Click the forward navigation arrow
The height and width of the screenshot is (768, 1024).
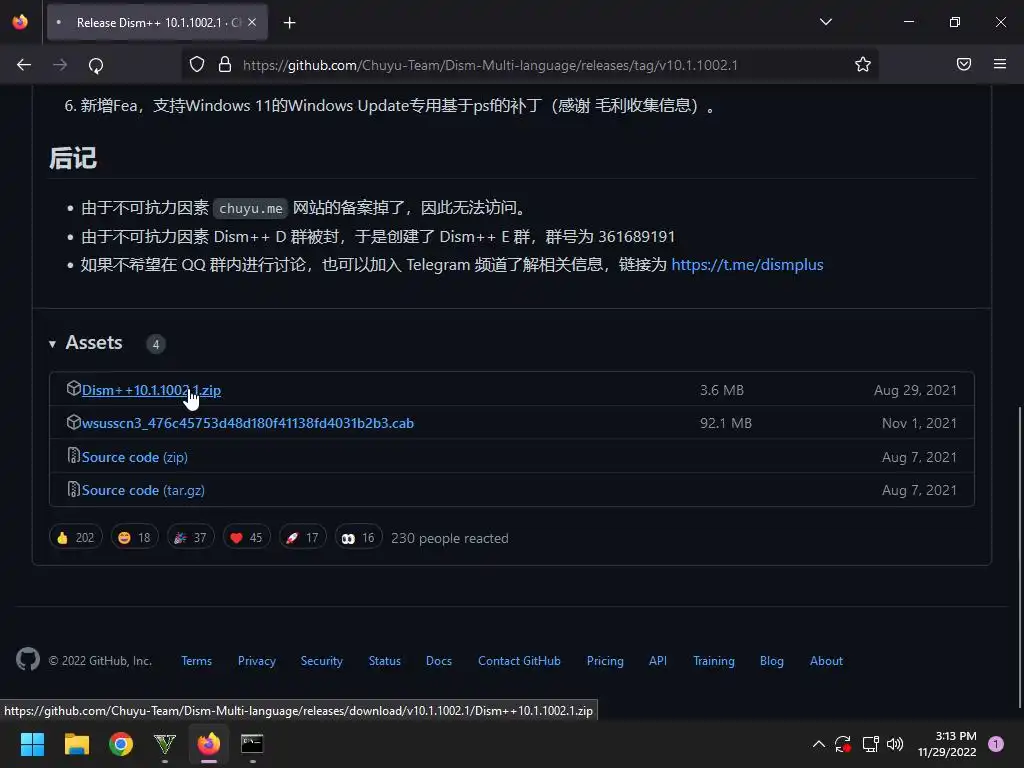tap(60, 65)
